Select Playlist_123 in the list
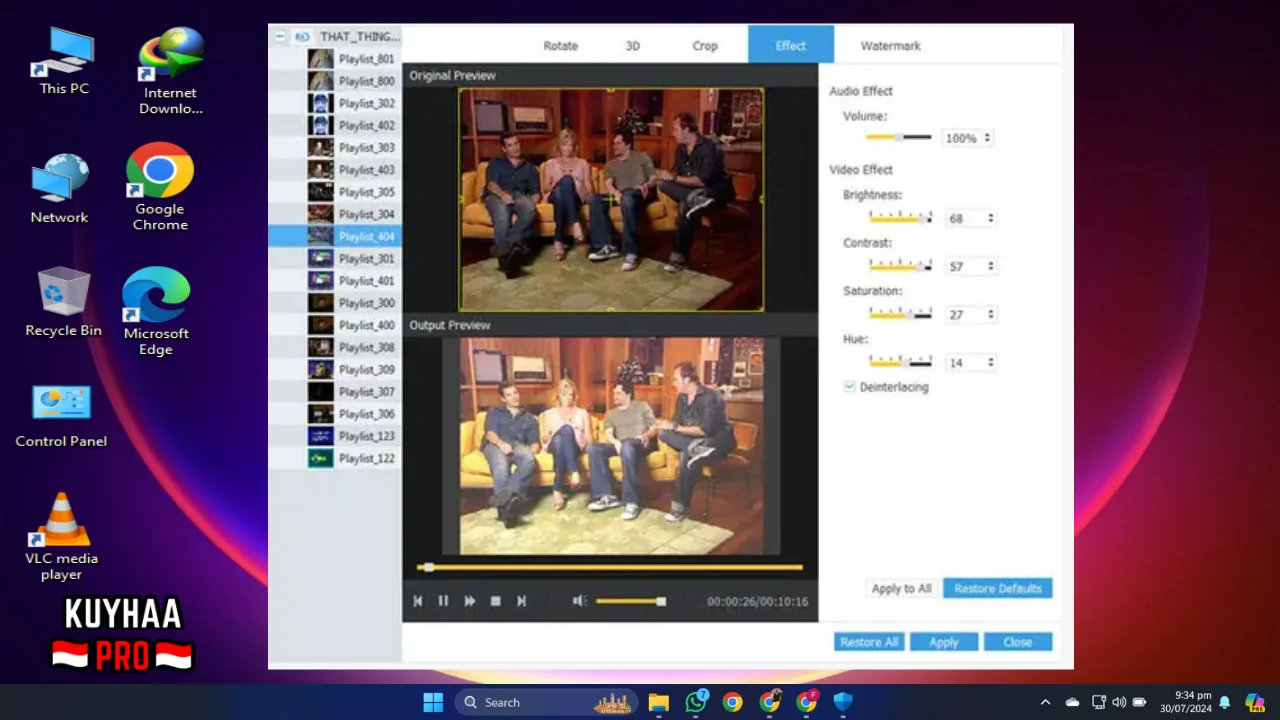This screenshot has height=720, width=1280. 335,436
